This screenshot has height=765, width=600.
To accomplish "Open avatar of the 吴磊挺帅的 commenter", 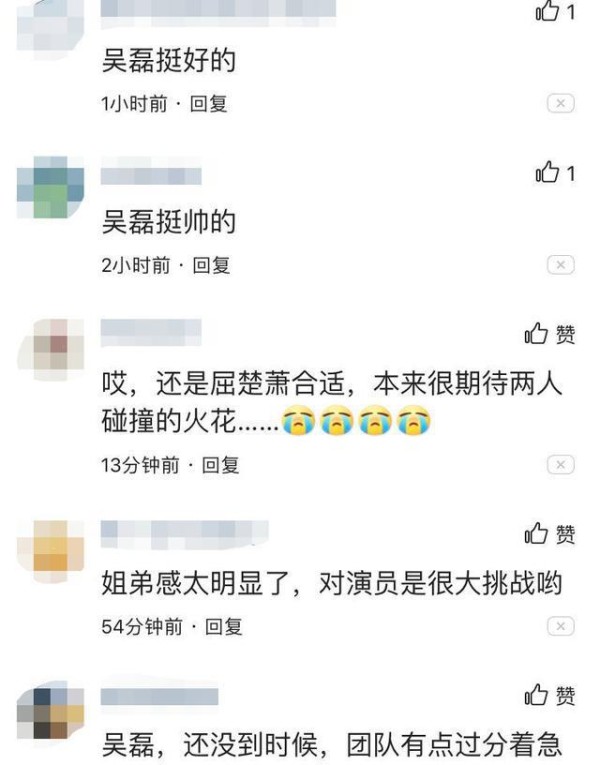I will tap(50, 187).
